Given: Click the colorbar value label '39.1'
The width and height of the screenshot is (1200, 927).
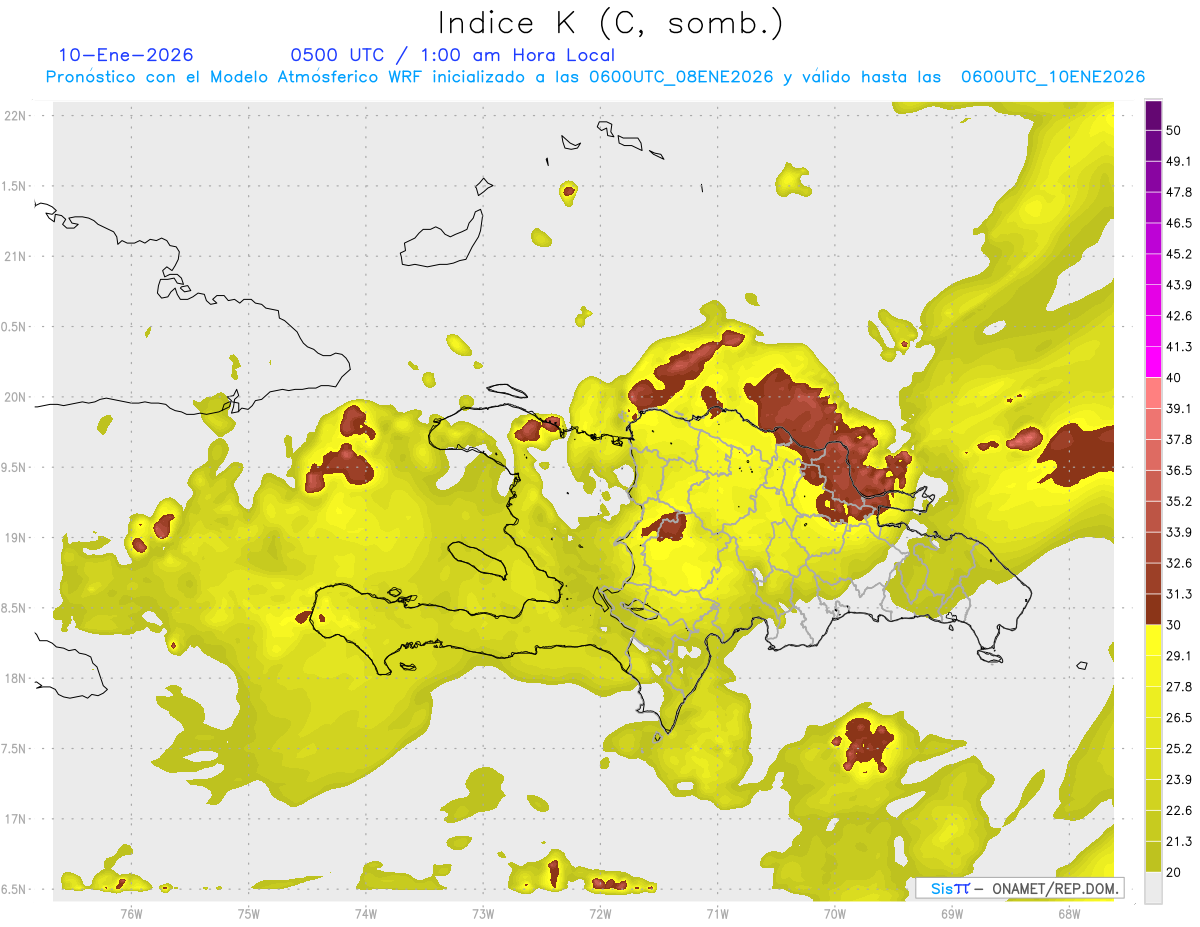Looking at the screenshot, I should (x=1179, y=409).
